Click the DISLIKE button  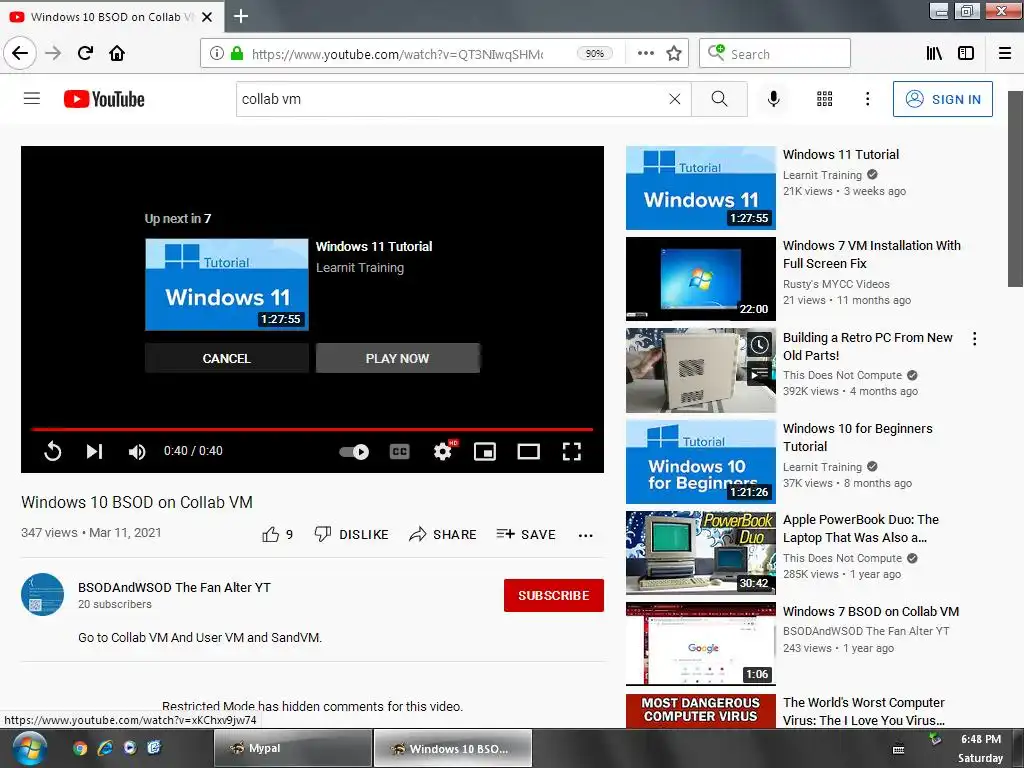351,534
